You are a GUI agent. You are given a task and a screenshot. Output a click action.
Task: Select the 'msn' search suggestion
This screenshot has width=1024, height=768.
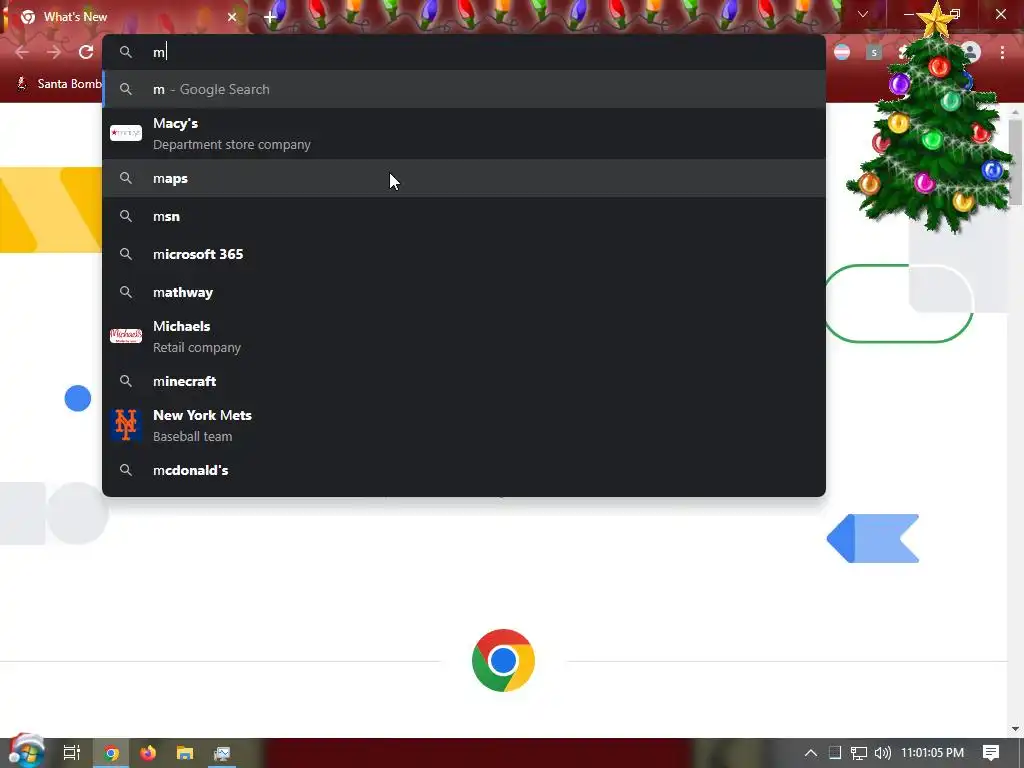click(x=464, y=216)
